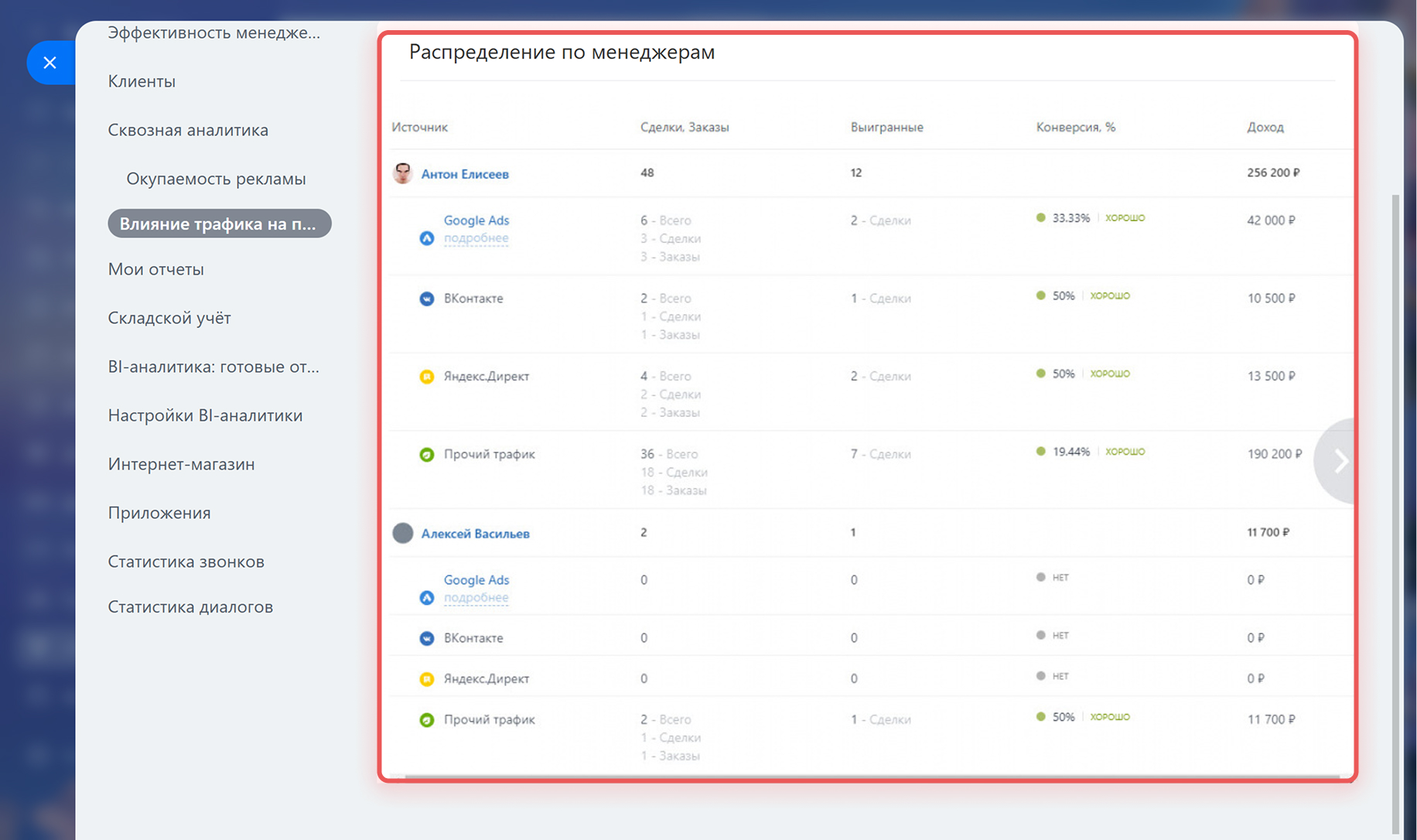Click Google Ads icon under Алексей Васильев
The image size is (1417, 840).
(x=426, y=598)
